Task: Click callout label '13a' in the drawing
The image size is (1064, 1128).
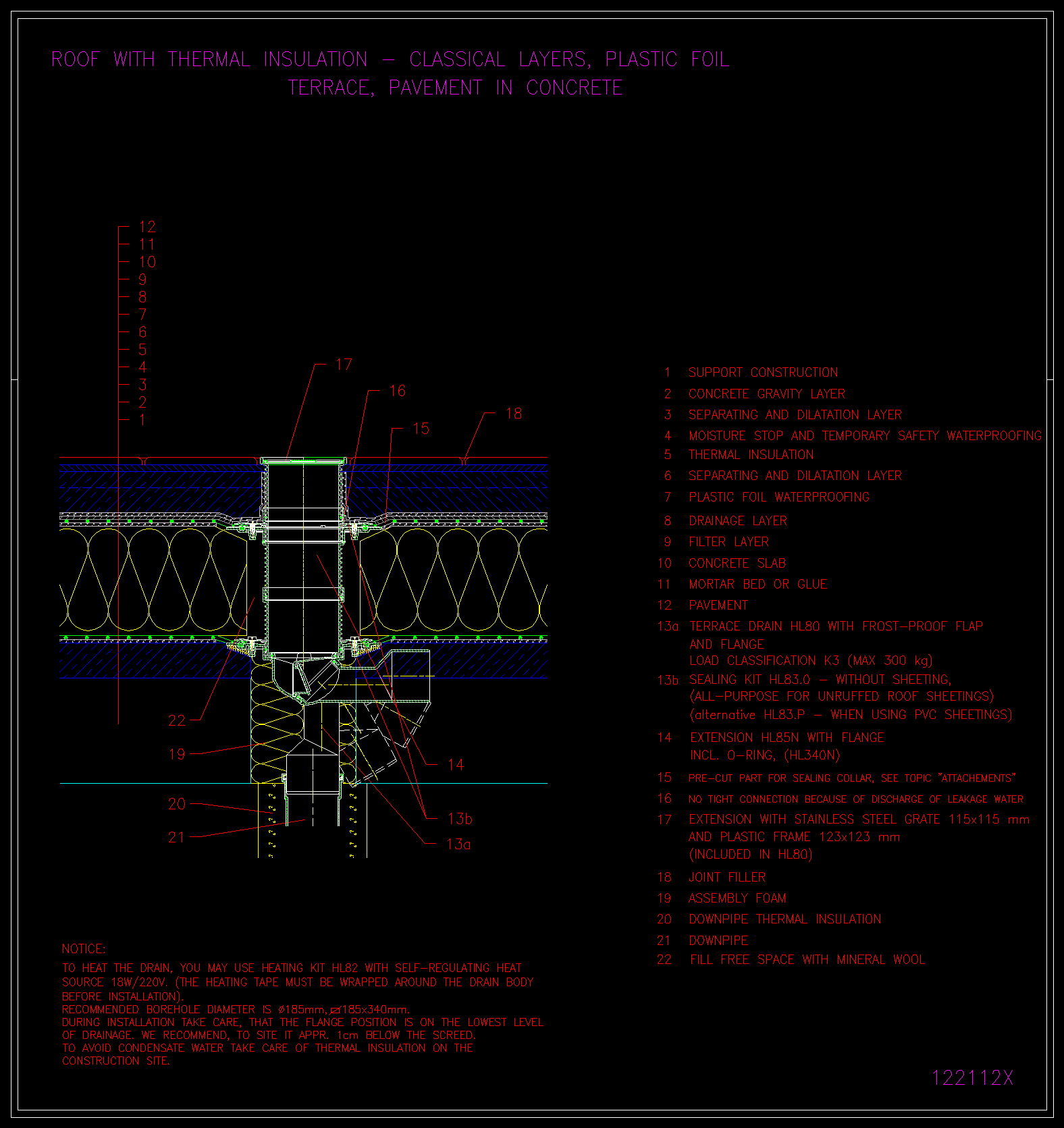Action: pos(459,844)
